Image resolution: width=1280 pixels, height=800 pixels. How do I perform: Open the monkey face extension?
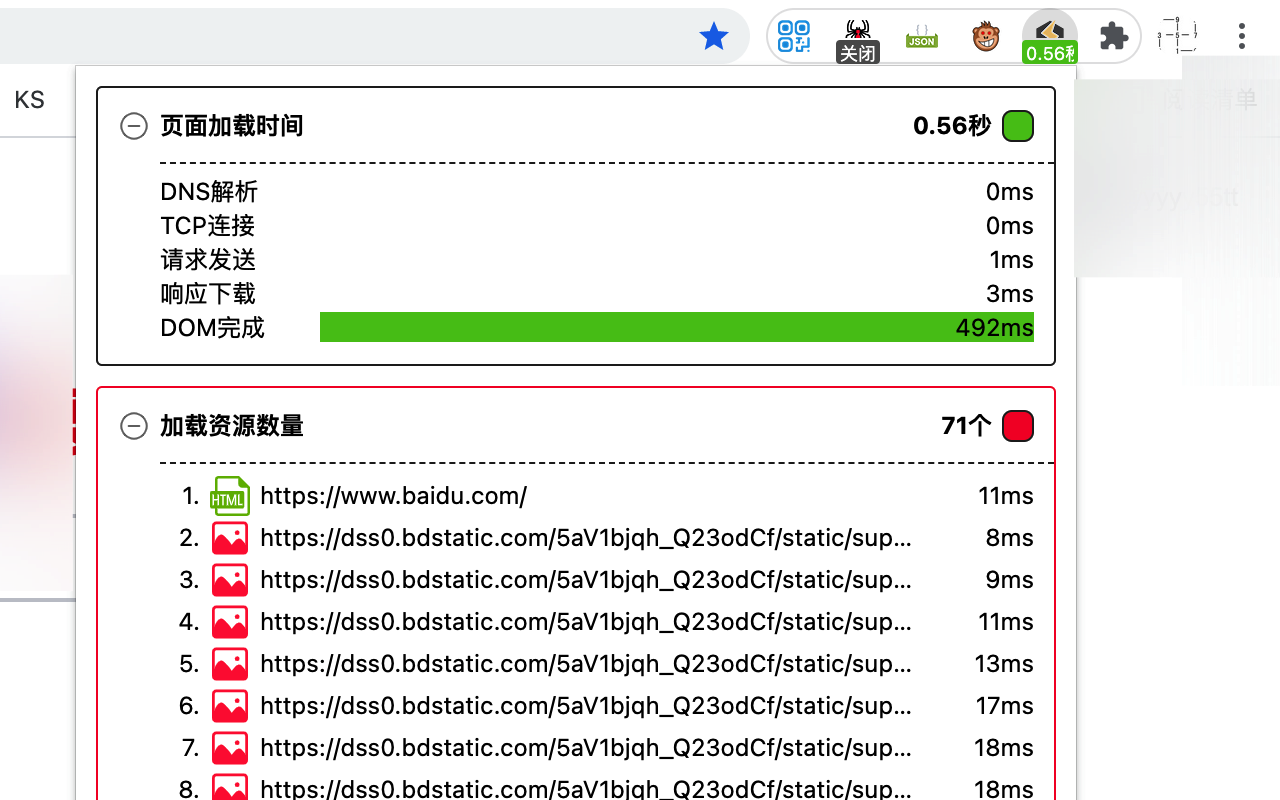click(x=986, y=37)
